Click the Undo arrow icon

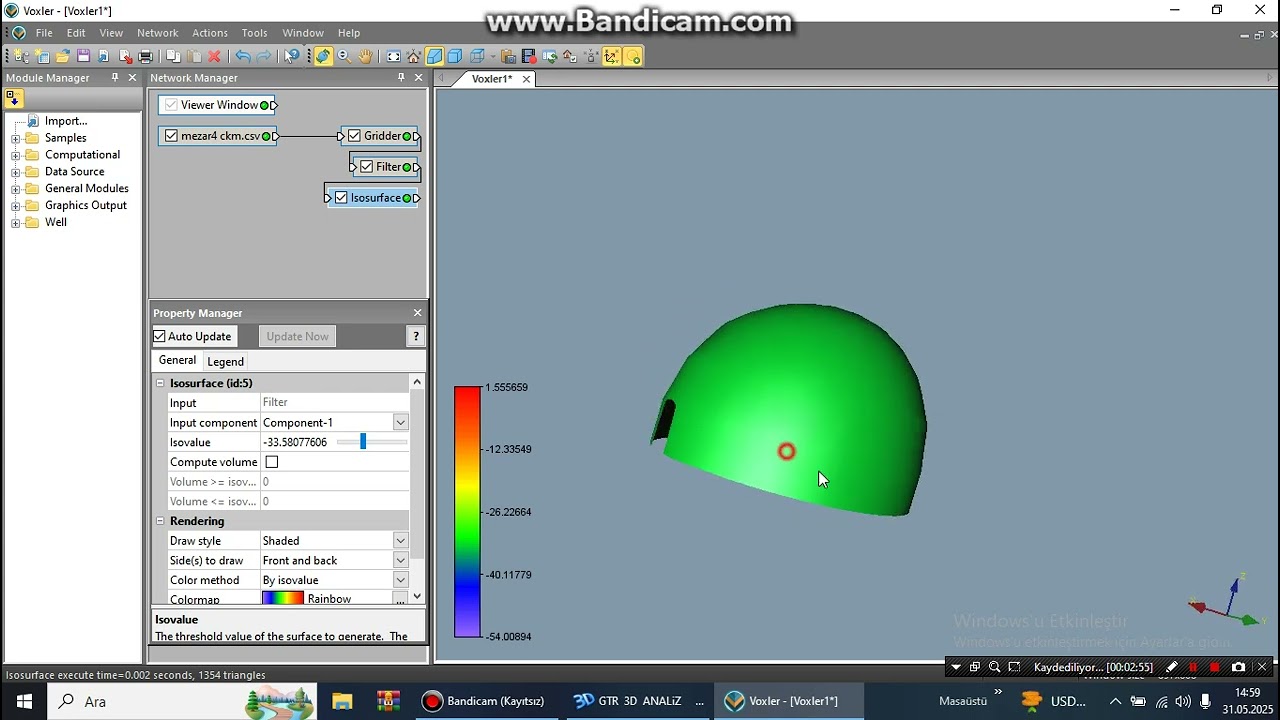(x=243, y=57)
